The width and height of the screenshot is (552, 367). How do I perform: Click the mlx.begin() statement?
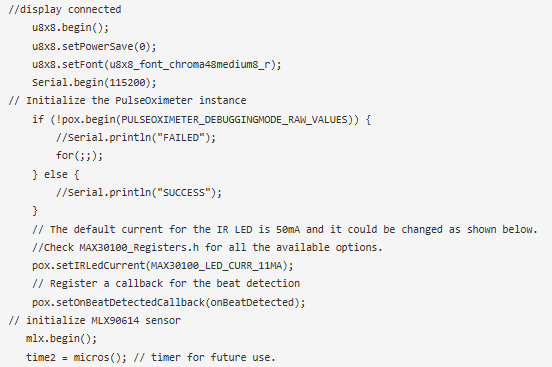[x=61, y=338]
